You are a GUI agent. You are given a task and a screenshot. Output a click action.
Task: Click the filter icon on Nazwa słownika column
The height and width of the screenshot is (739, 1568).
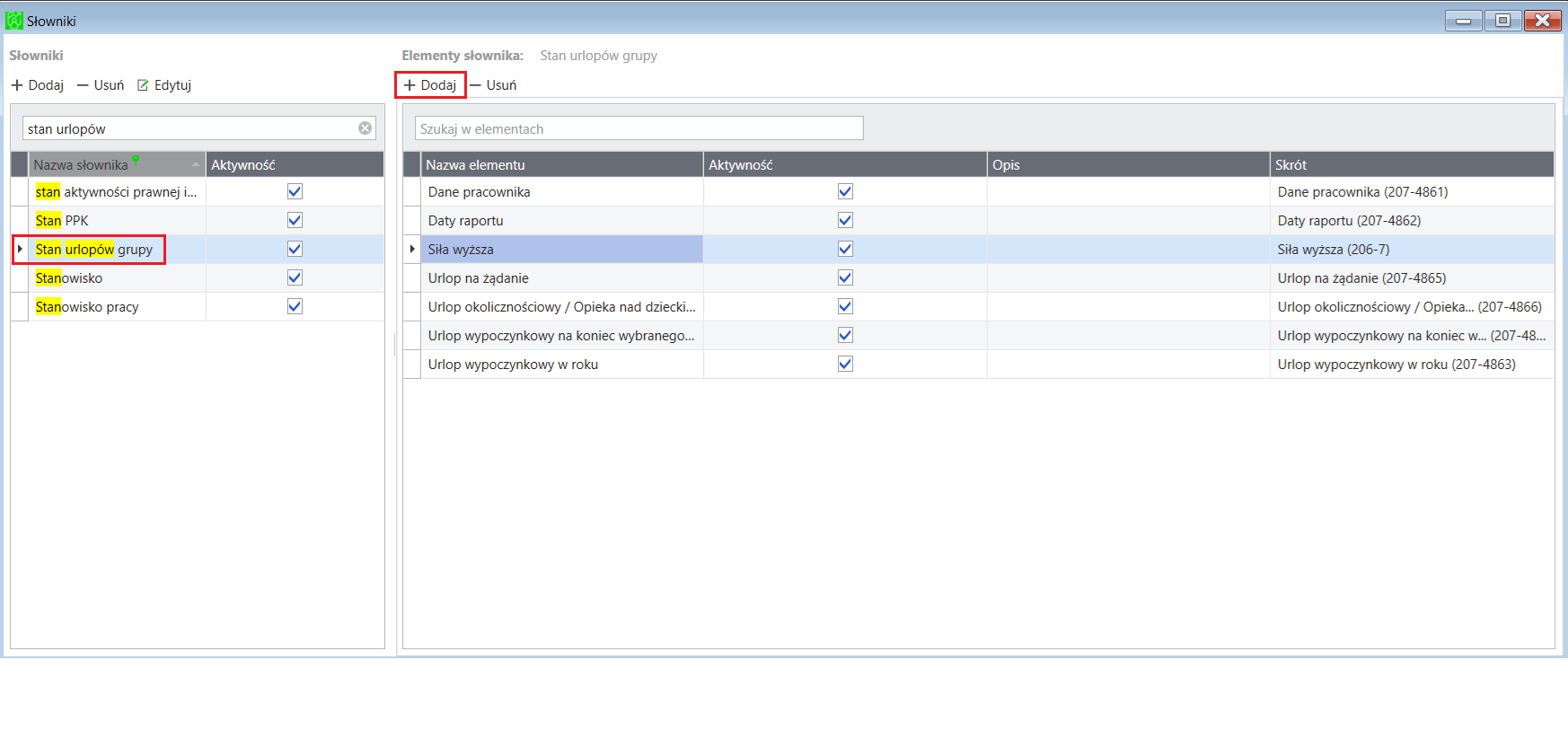136,160
